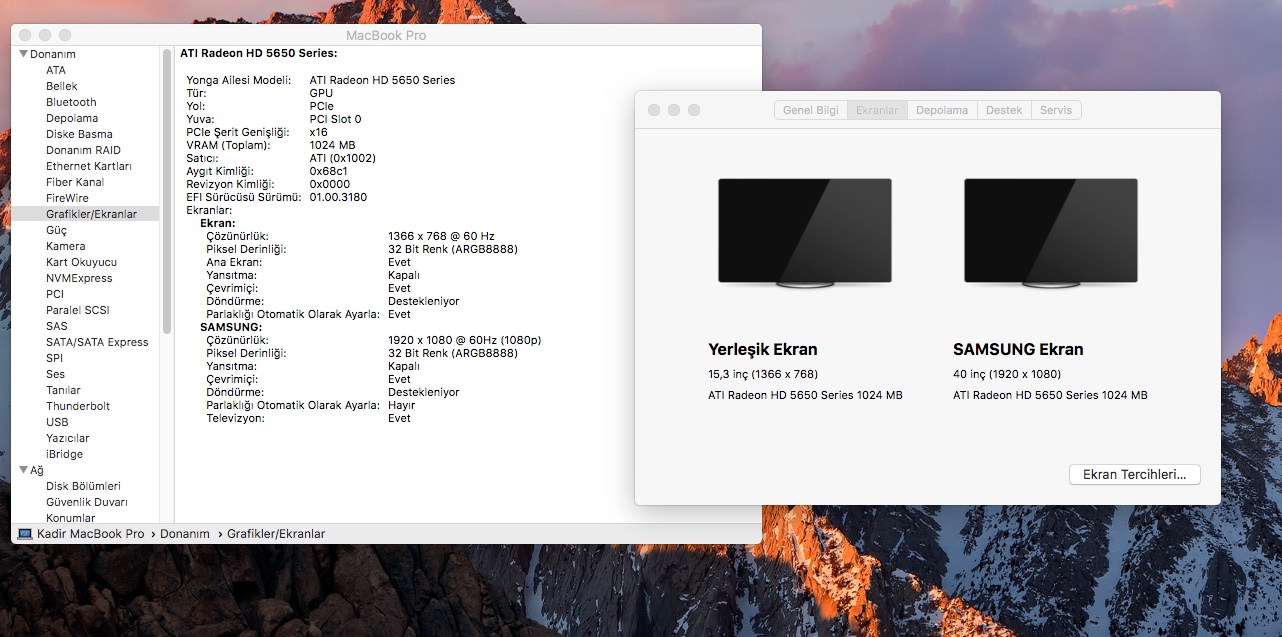The height and width of the screenshot is (637, 1282).
Task: Click Donanım in the bottom path bar
Action: click(x=185, y=534)
